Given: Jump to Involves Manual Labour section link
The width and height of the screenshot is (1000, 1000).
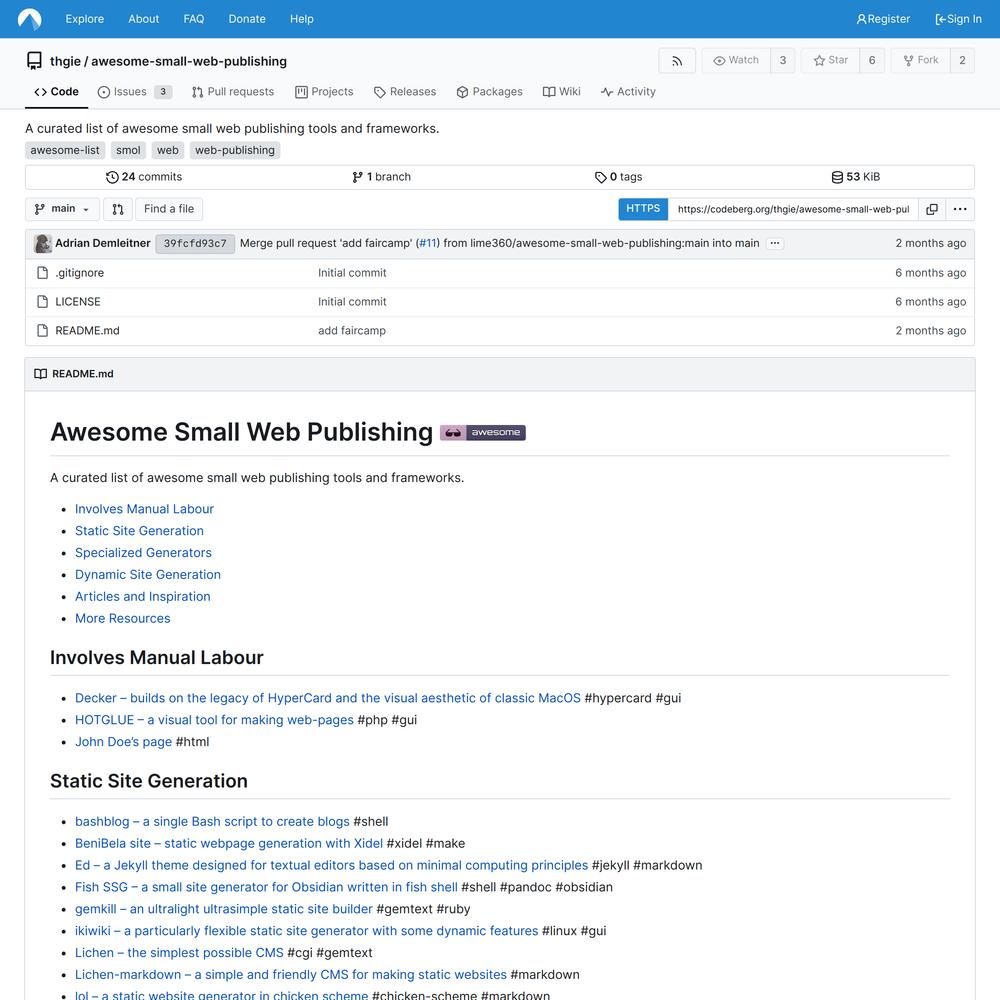Looking at the screenshot, I should [144, 509].
